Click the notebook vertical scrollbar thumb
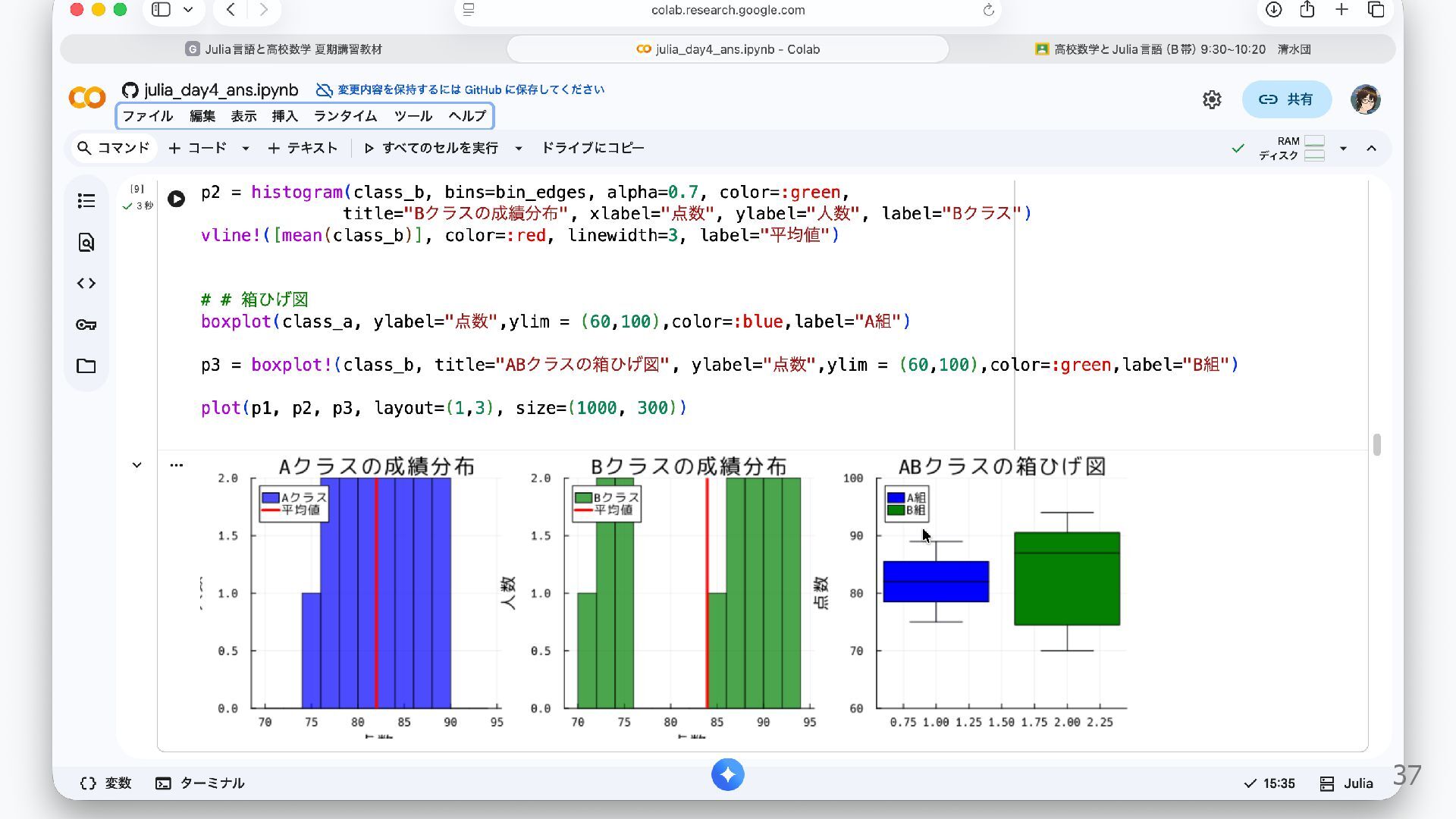This screenshot has height=819, width=1456. point(1376,445)
